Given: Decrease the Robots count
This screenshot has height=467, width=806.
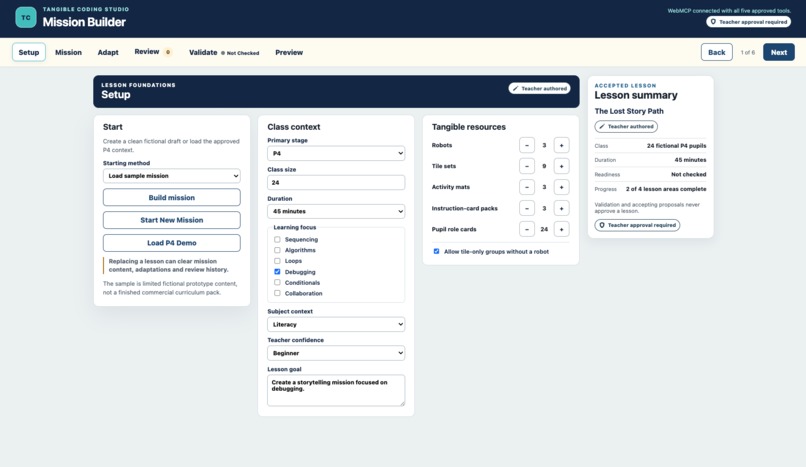Looking at the screenshot, I should (x=526, y=145).
